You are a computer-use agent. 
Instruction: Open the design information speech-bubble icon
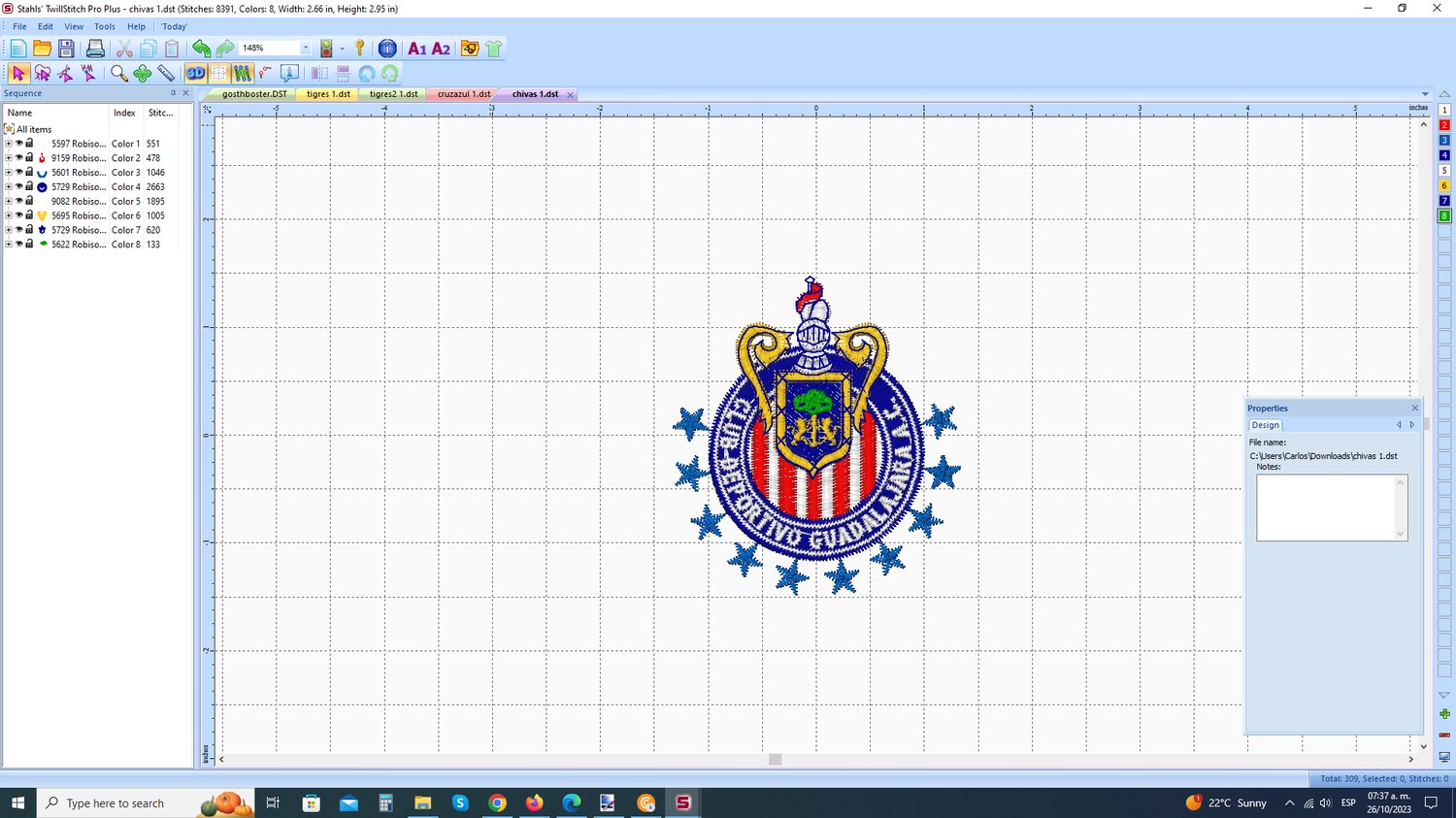[x=289, y=73]
